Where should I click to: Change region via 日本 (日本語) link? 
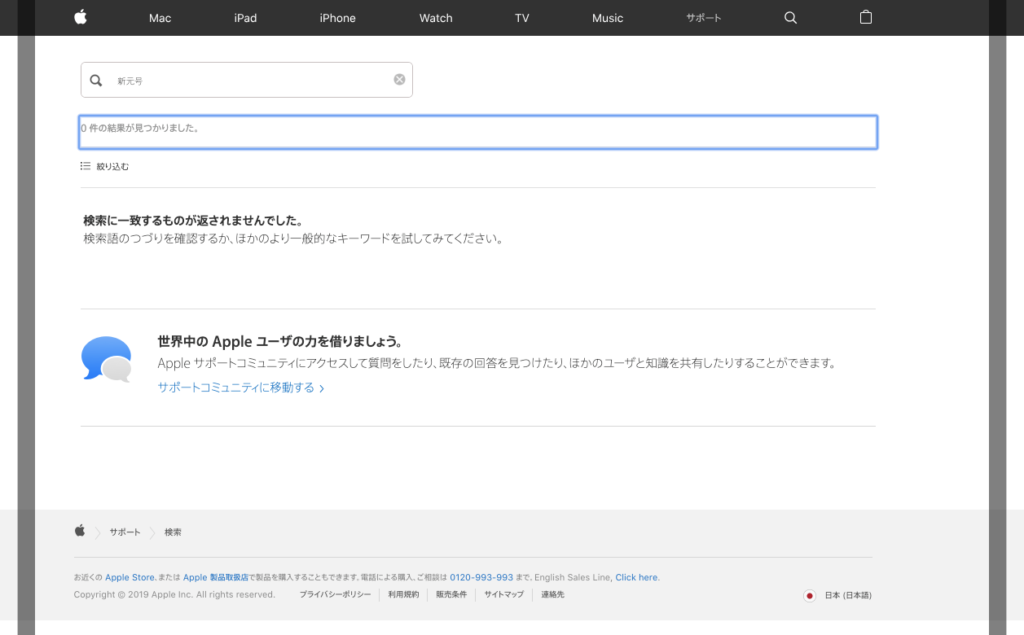point(848,595)
